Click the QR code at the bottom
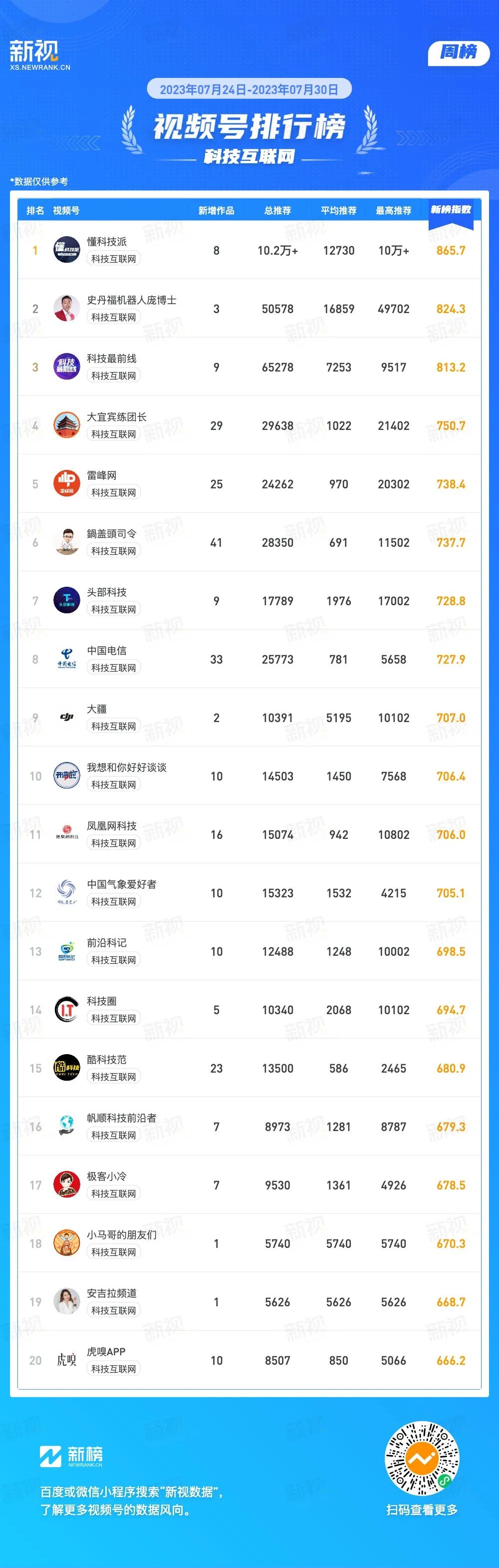The width and height of the screenshot is (499, 1568). (422, 1459)
